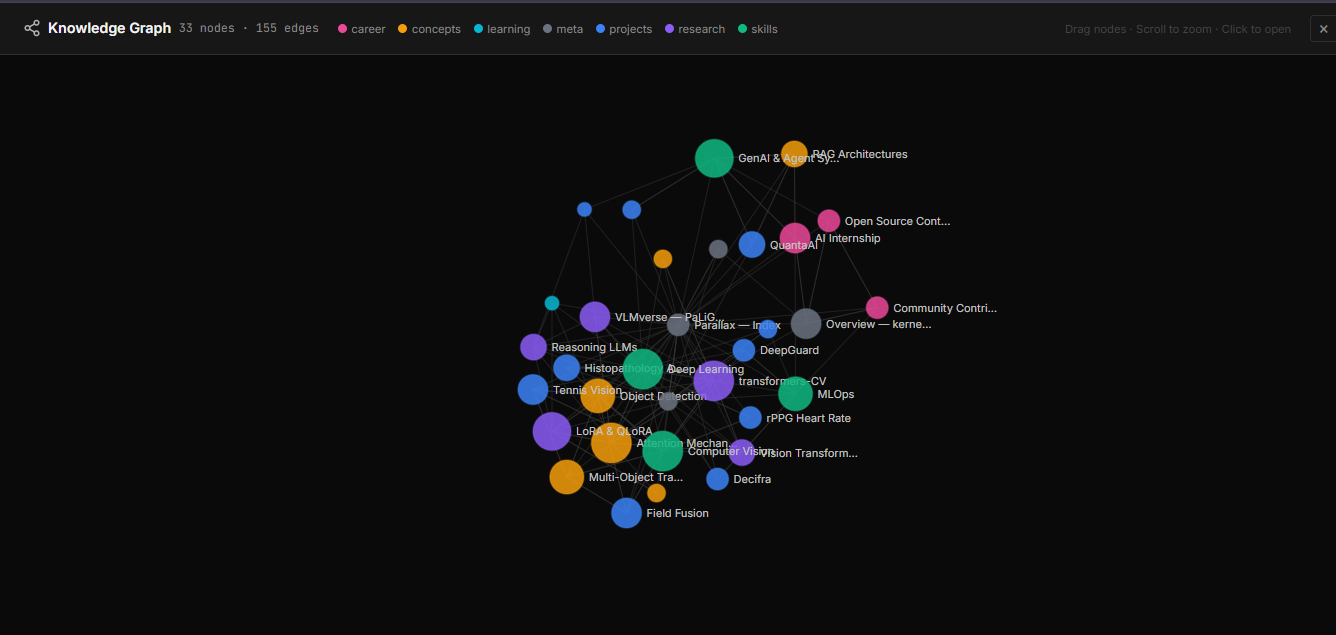The image size is (1336, 635).
Task: Click the concepts legend entry
Action: (430, 29)
